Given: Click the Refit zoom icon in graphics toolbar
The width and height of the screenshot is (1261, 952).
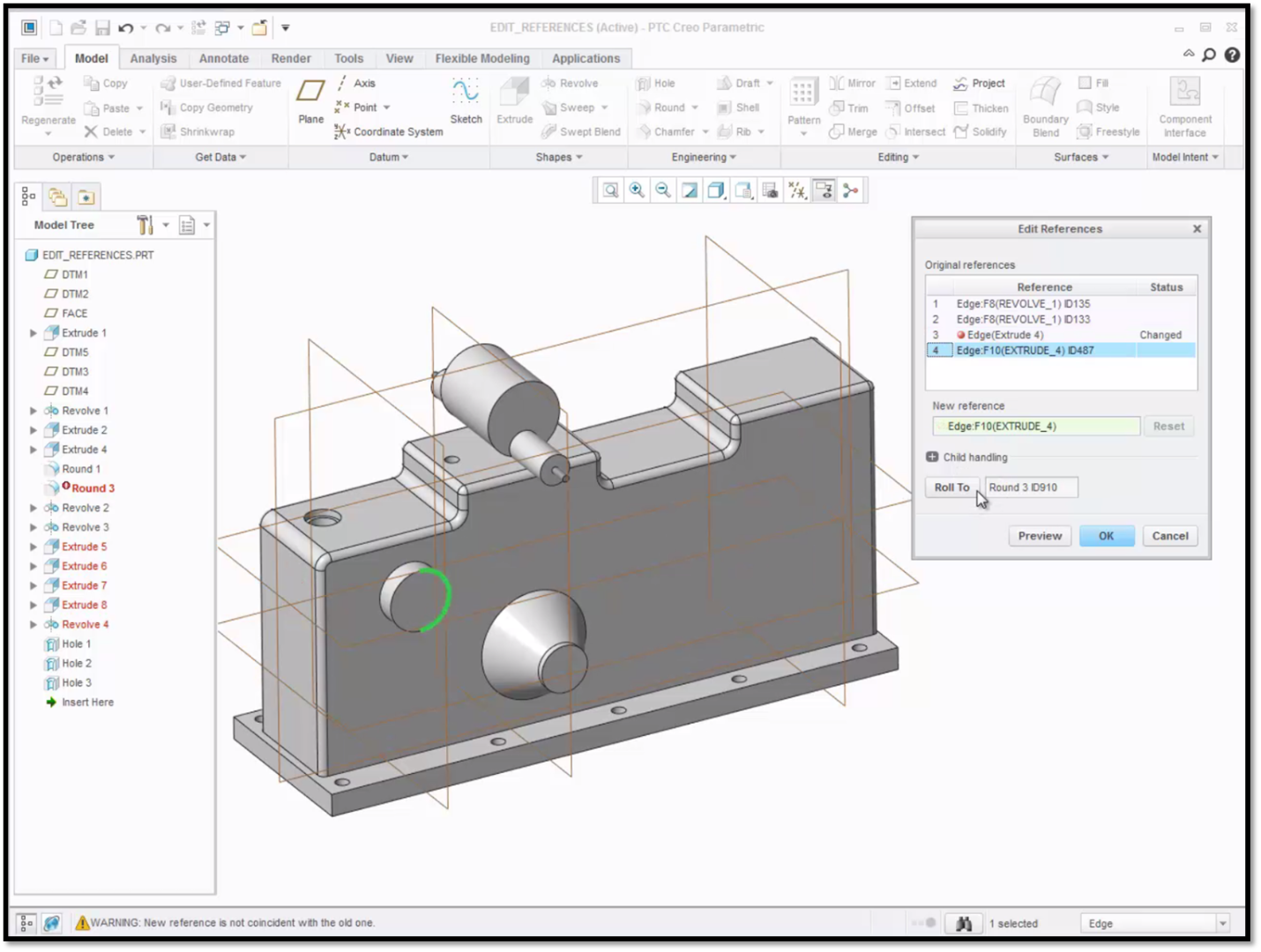Looking at the screenshot, I should click(x=610, y=190).
